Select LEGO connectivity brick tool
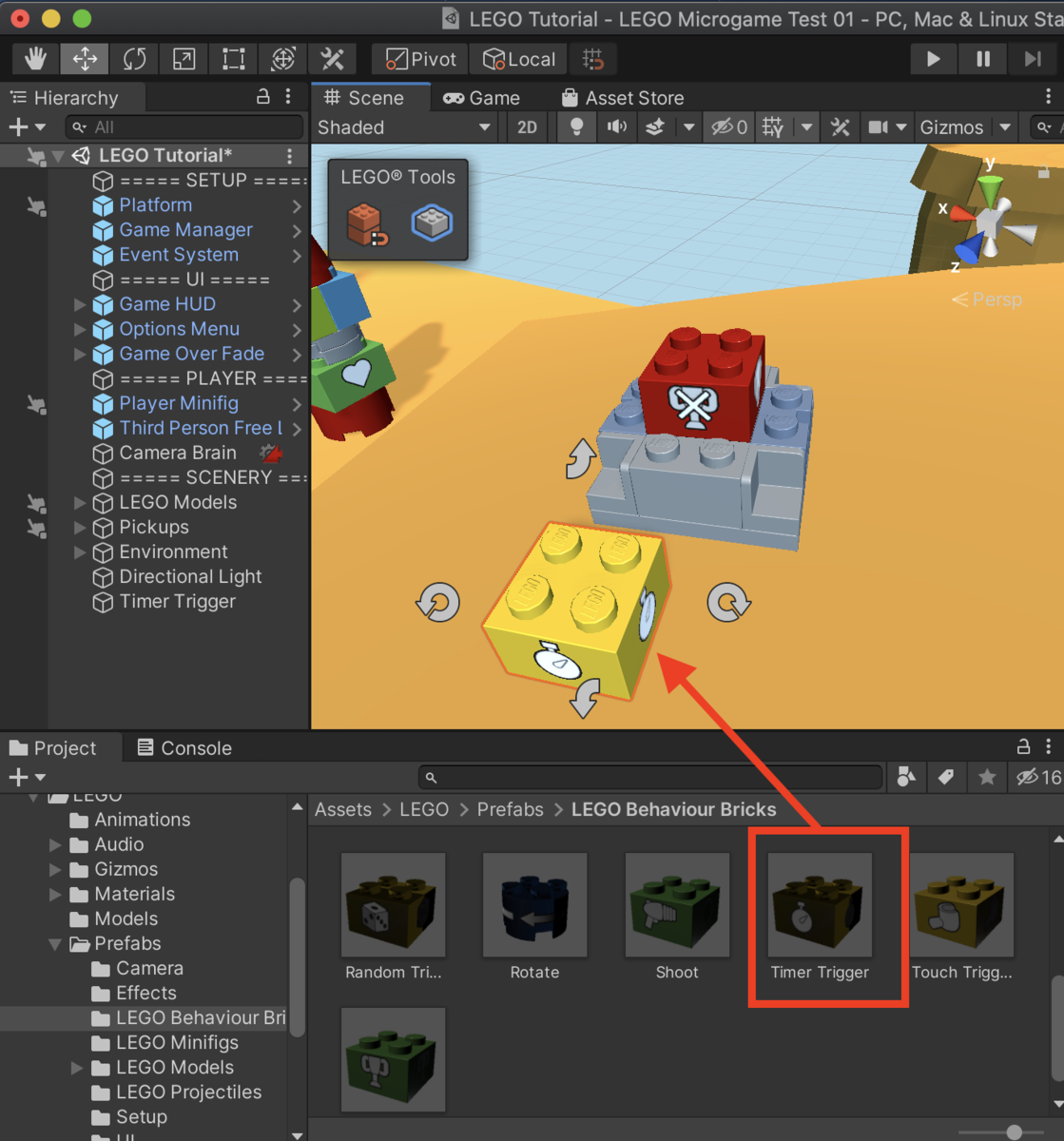Screen dimensions: 1064x1141 [432, 223]
